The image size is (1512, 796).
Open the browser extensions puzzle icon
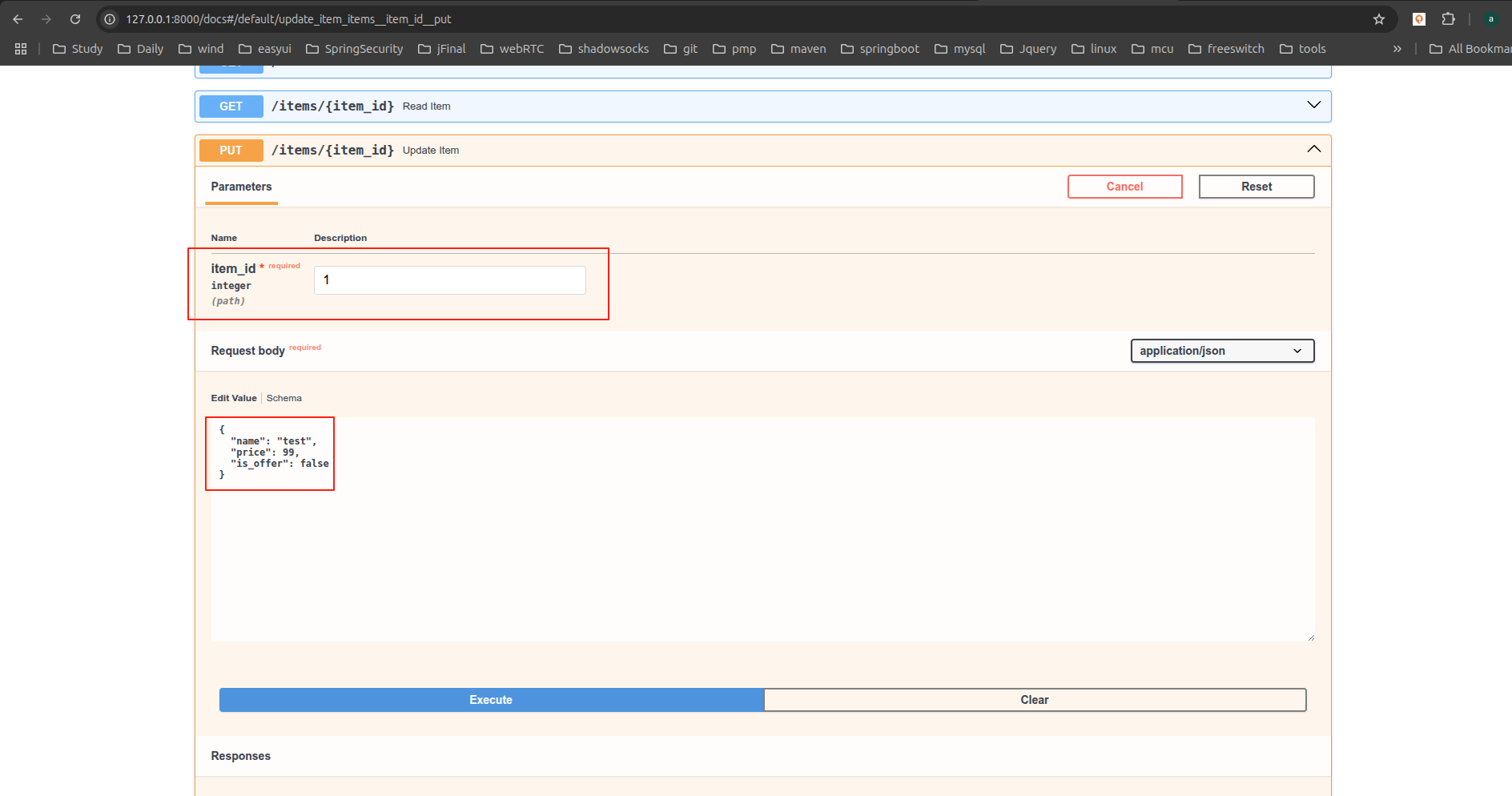point(1448,19)
